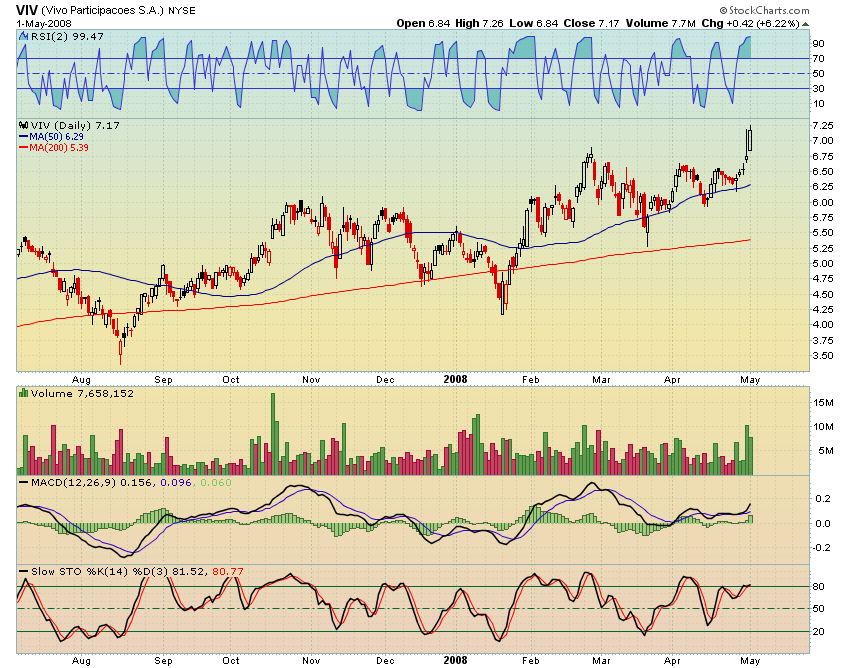Image resolution: width=850 pixels, height=668 pixels.
Task: Click the VIV ticker symbol in the title
Action: coord(27,10)
